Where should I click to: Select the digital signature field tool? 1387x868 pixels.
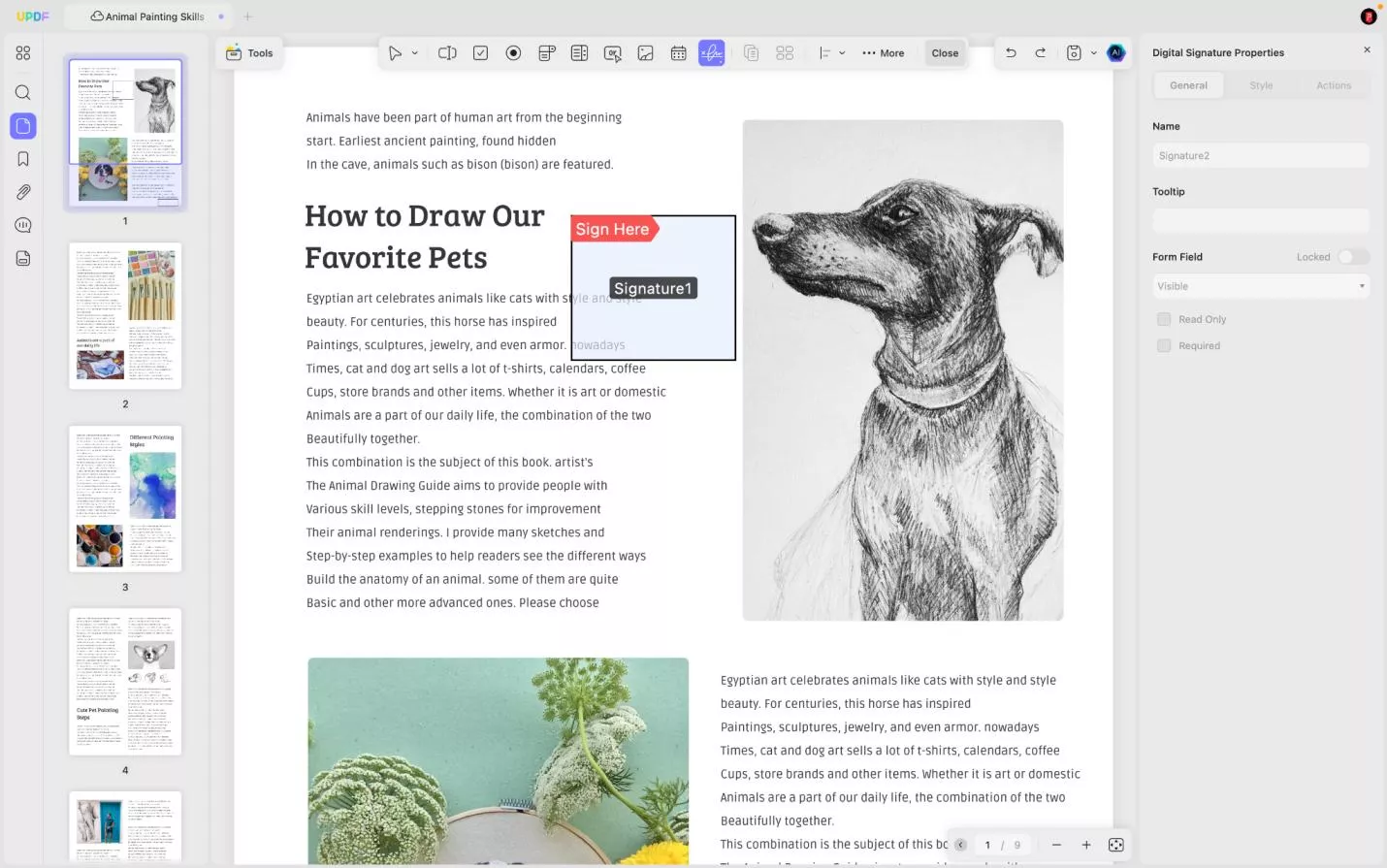(711, 53)
